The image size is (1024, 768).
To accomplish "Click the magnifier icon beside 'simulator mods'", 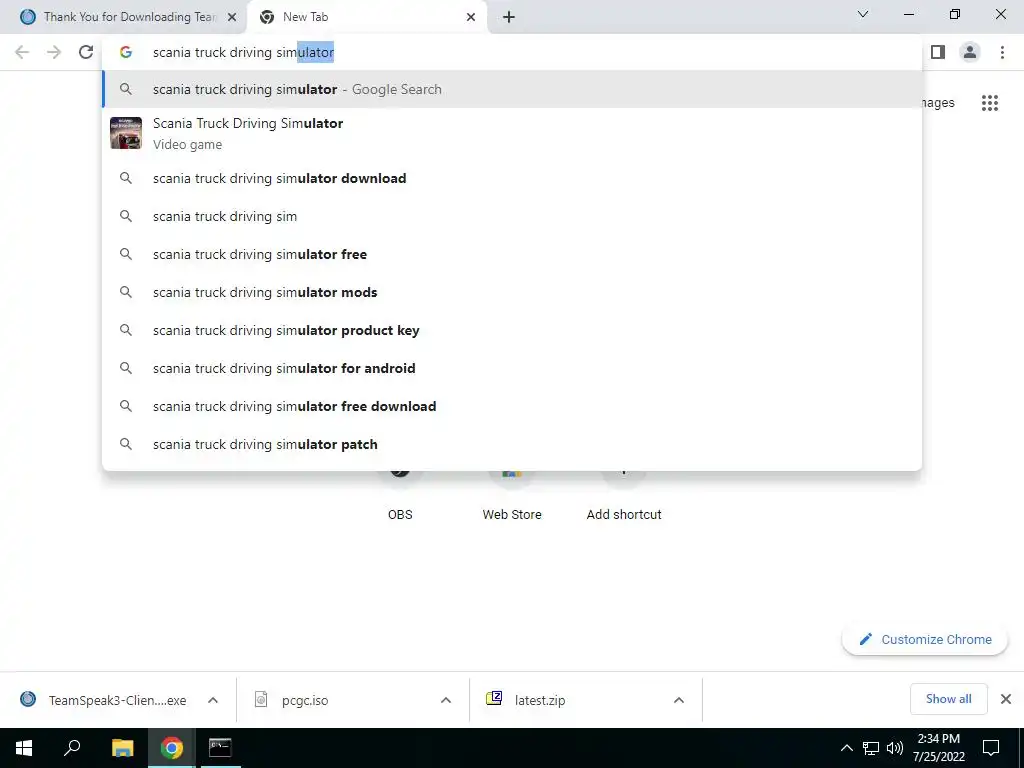I will (x=126, y=292).
